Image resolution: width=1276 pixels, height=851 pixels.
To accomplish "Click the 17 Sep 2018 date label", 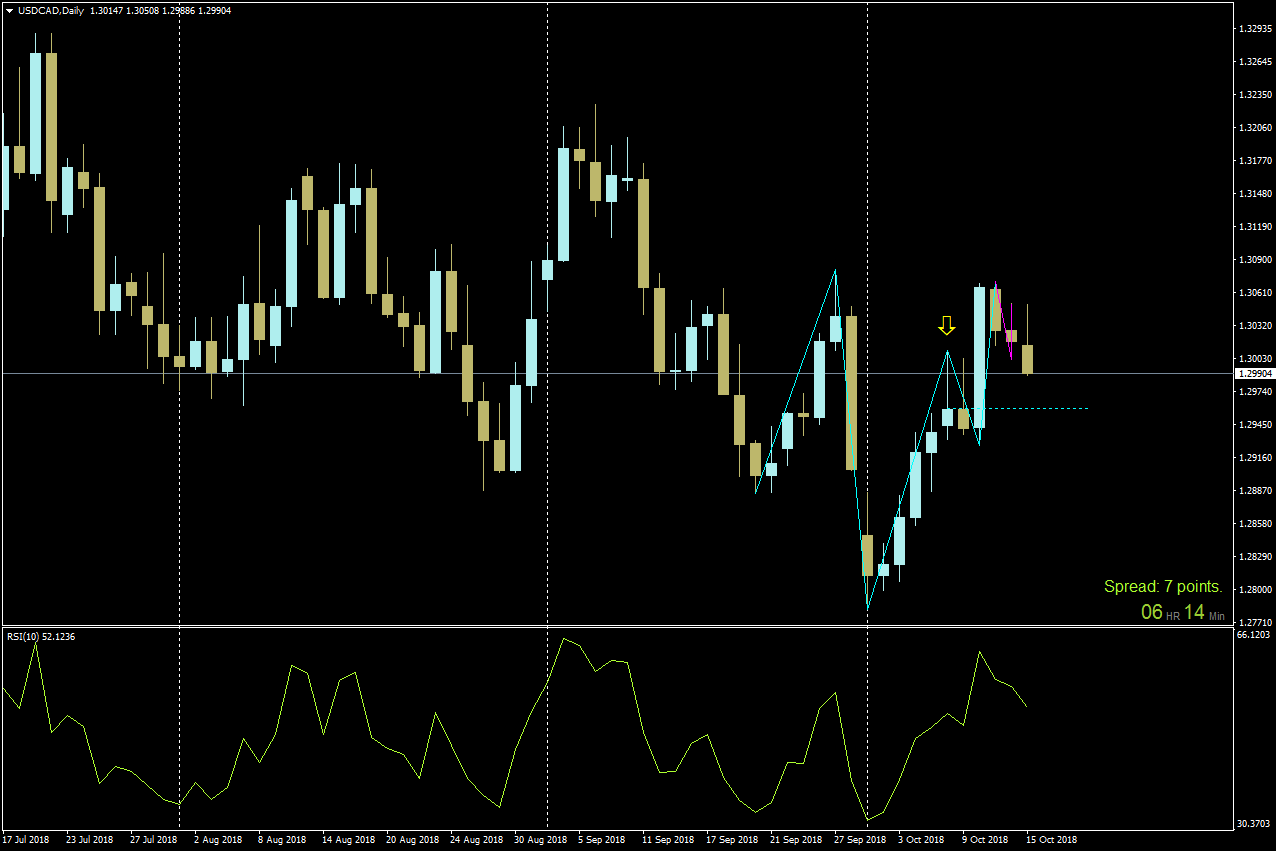I will tap(732, 840).
